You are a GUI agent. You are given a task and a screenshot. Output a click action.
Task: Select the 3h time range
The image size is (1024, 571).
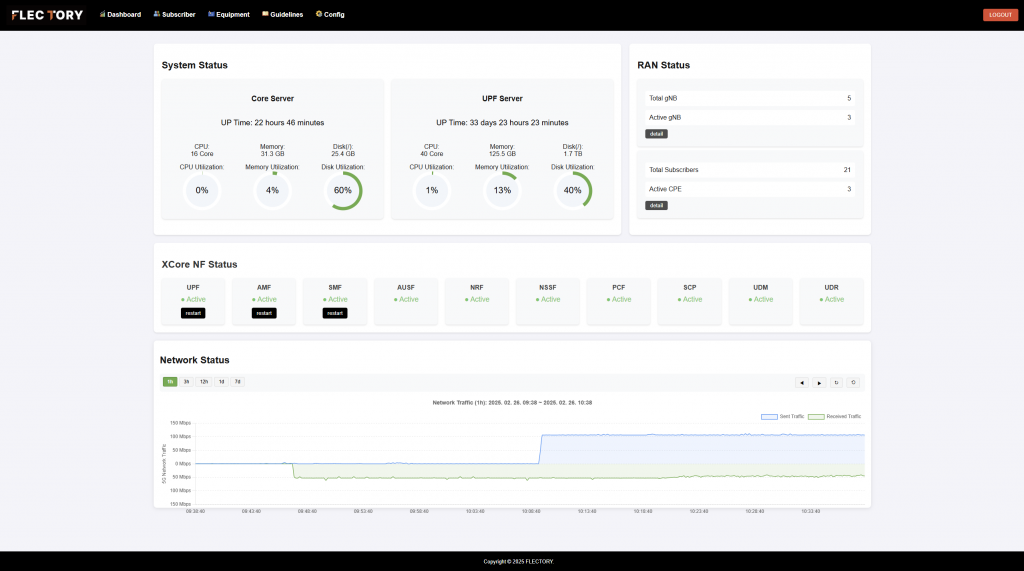186,382
